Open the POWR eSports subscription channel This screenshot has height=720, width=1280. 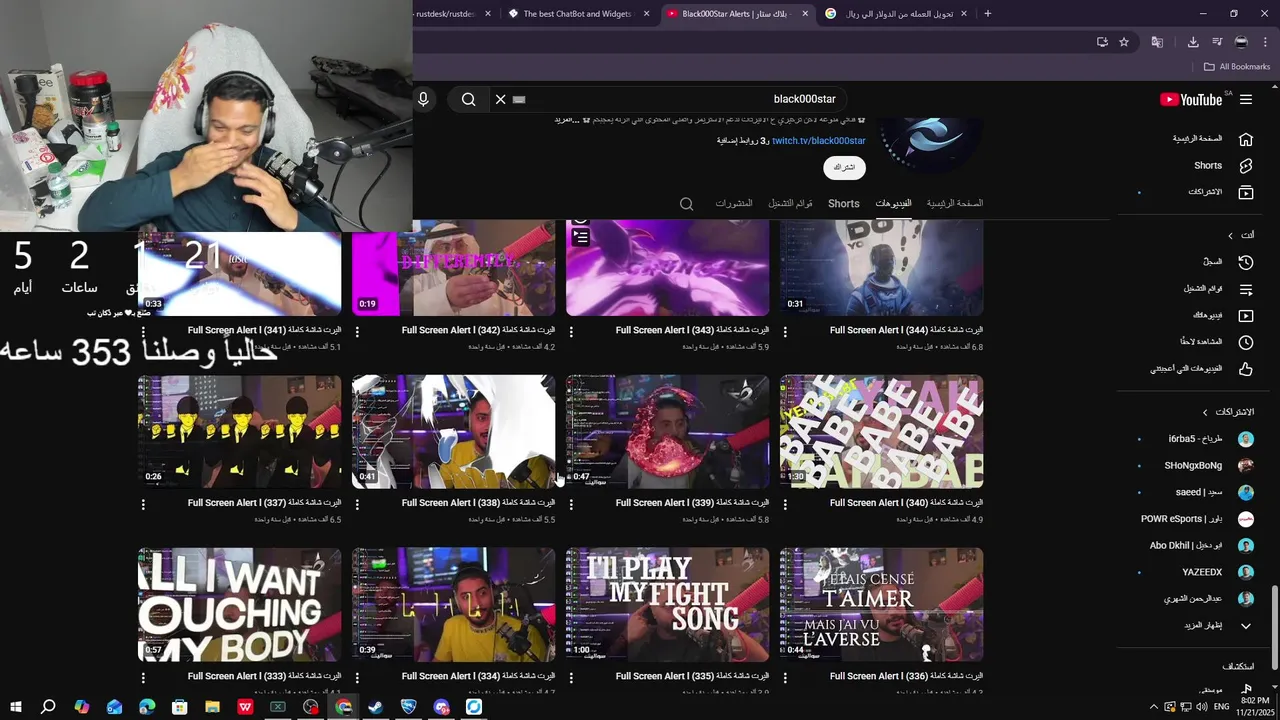point(1196,519)
